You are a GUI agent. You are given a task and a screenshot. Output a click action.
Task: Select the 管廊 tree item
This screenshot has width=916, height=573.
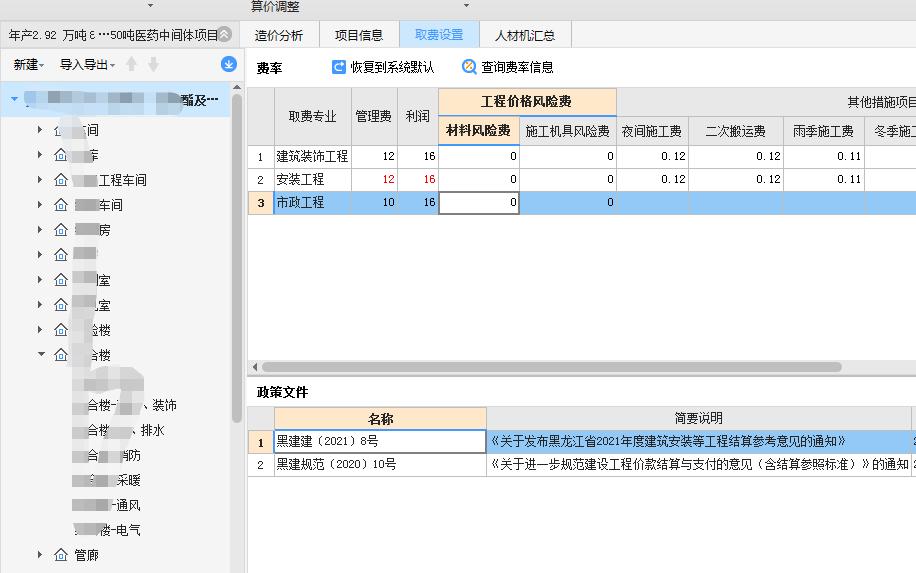[86, 555]
